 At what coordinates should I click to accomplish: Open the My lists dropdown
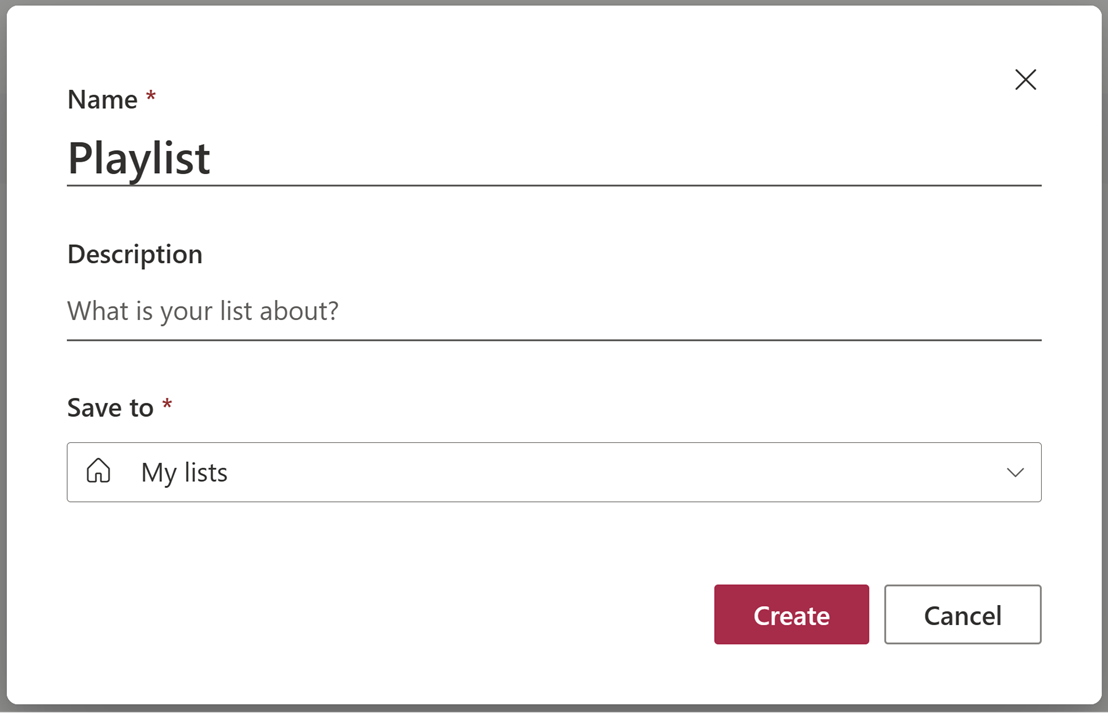554,472
